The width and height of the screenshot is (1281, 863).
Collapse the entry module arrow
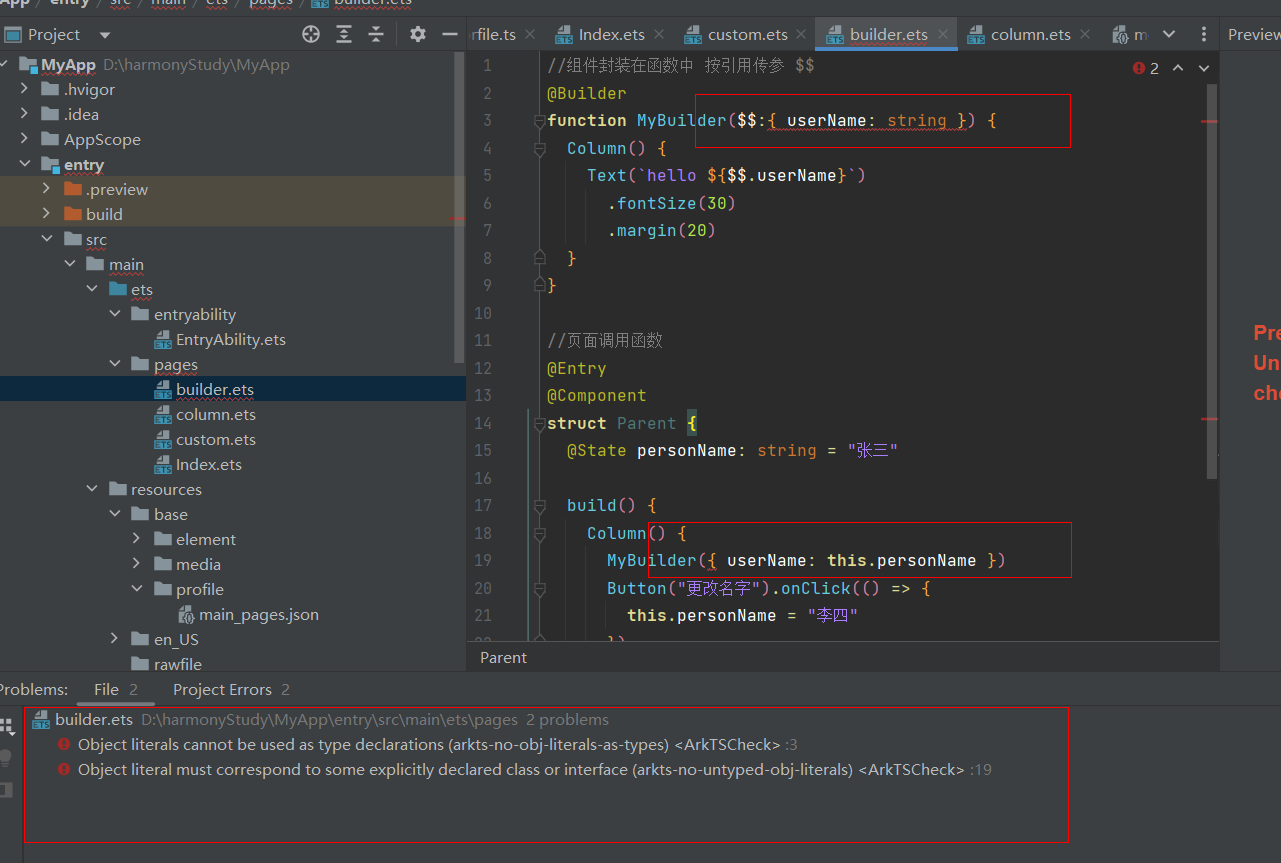point(25,164)
